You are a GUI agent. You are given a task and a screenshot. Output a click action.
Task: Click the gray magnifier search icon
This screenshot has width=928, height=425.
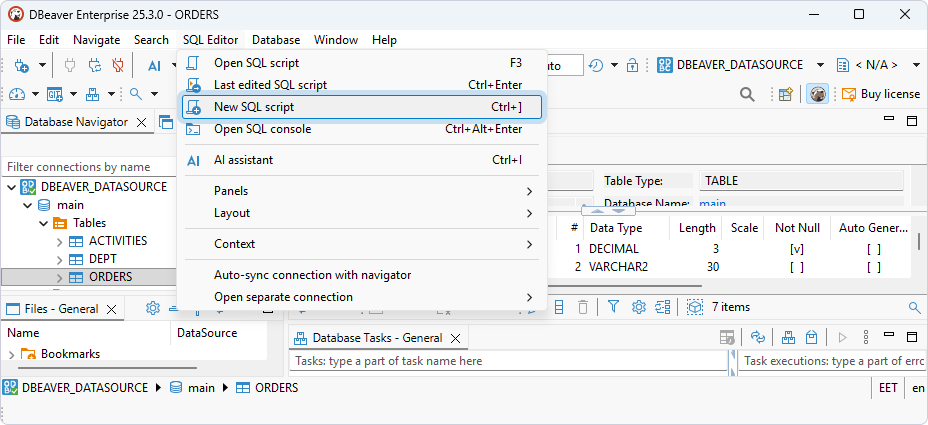(x=747, y=94)
